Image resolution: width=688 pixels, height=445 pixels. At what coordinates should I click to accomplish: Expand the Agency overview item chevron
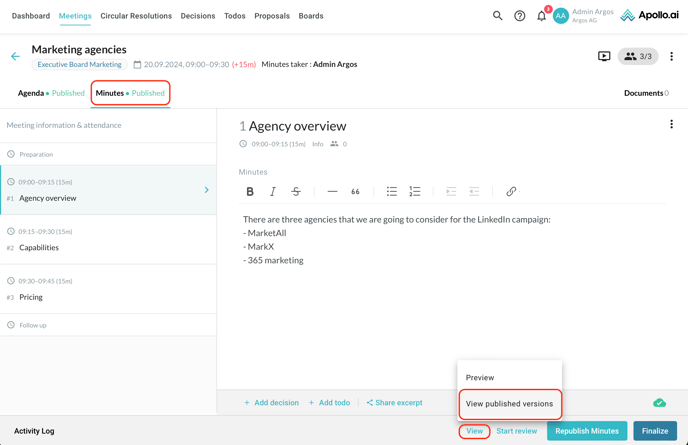207,190
